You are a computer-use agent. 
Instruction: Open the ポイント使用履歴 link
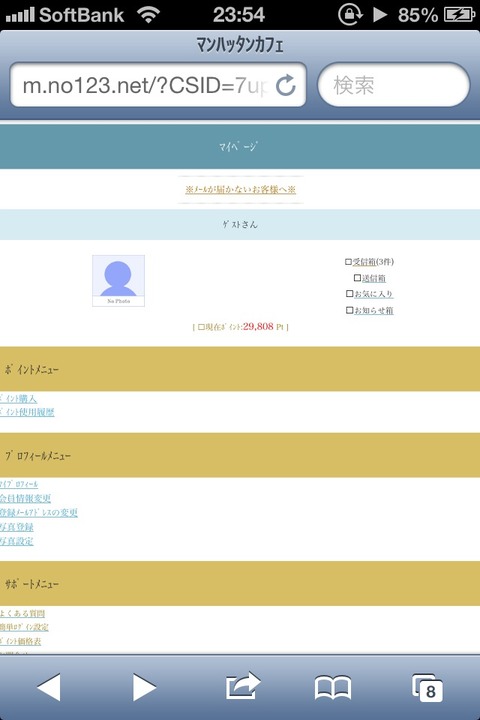[27, 412]
